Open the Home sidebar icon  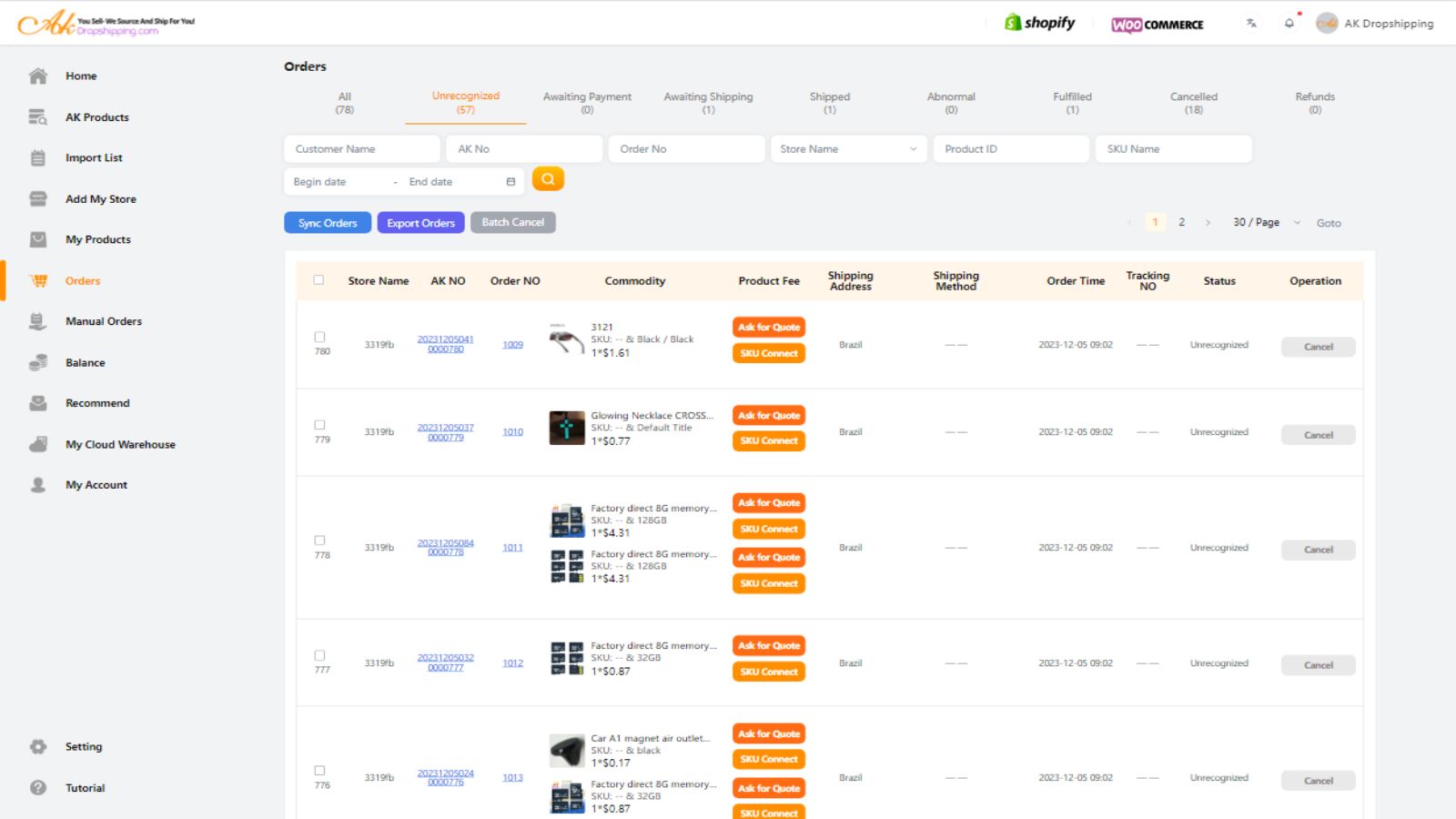38,76
